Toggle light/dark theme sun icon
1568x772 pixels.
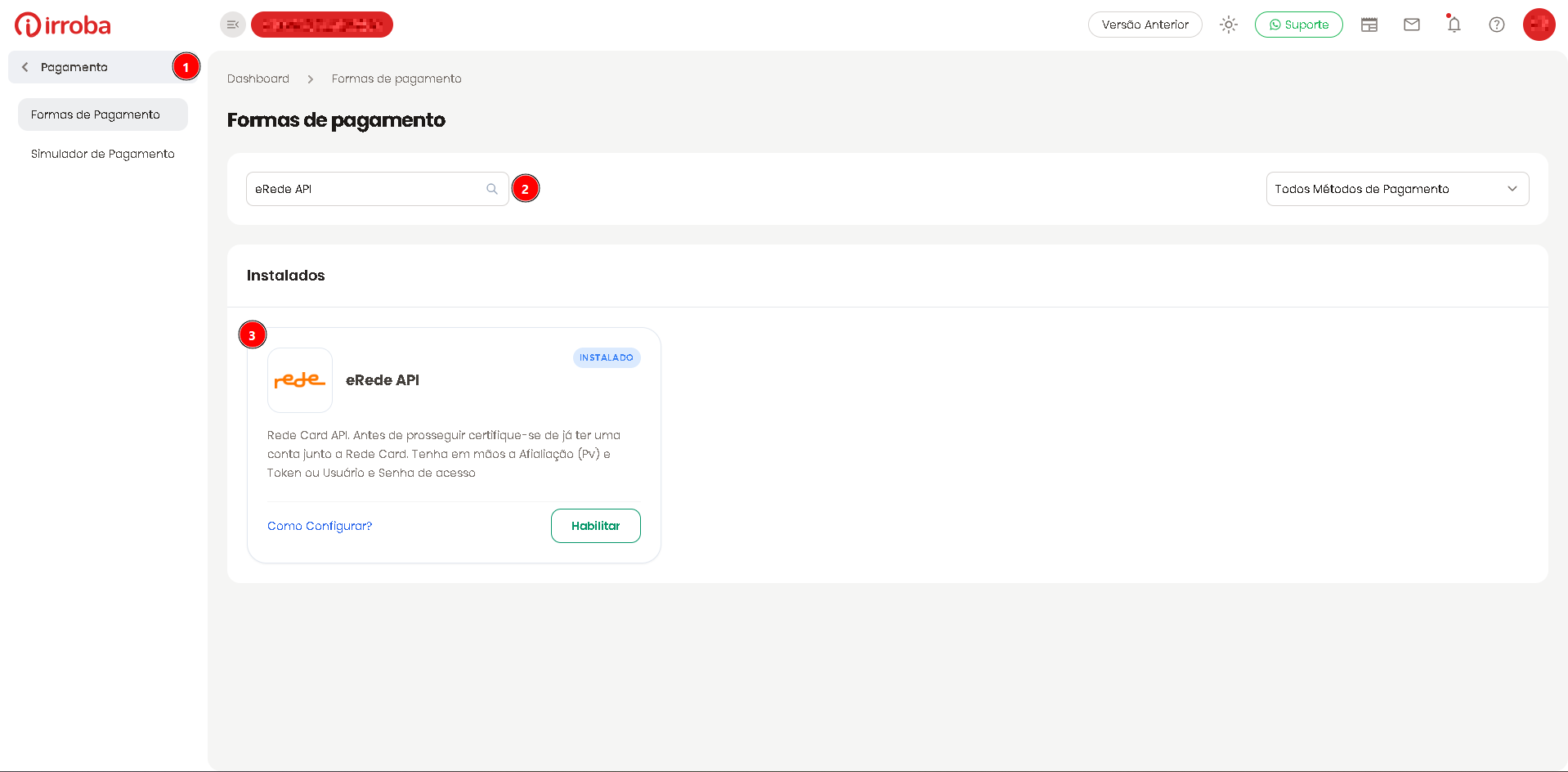pyautogui.click(x=1228, y=25)
